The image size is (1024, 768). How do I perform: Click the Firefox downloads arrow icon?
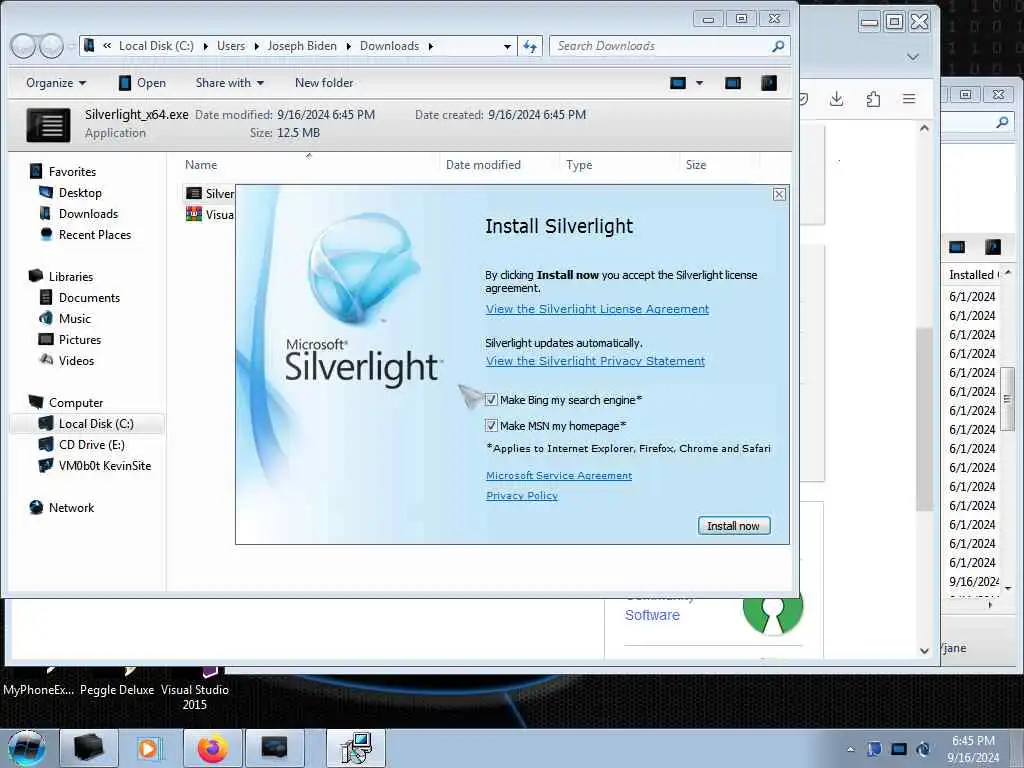(x=837, y=99)
